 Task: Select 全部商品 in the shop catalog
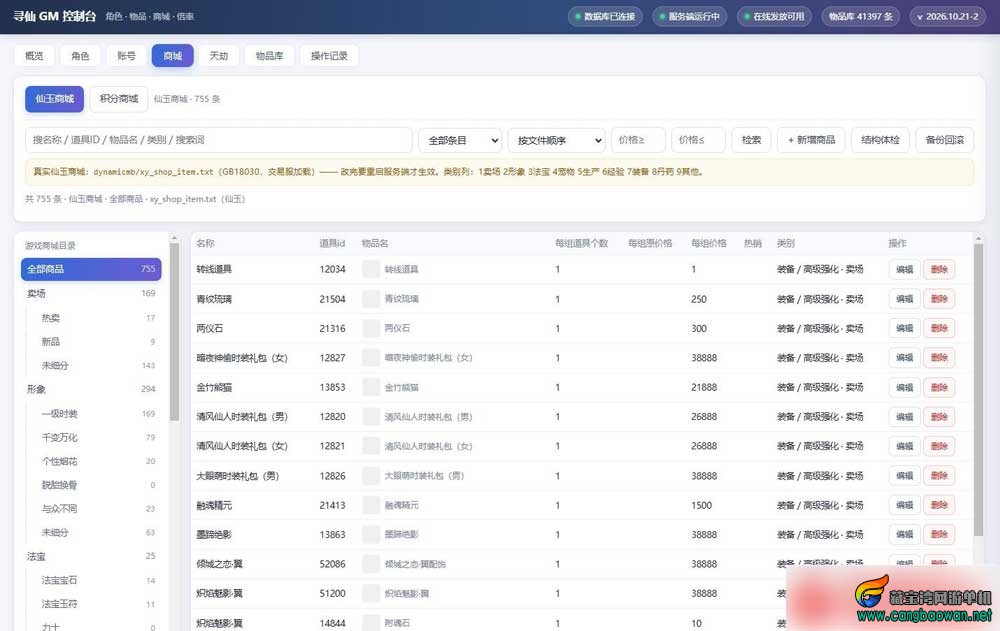click(x=91, y=269)
